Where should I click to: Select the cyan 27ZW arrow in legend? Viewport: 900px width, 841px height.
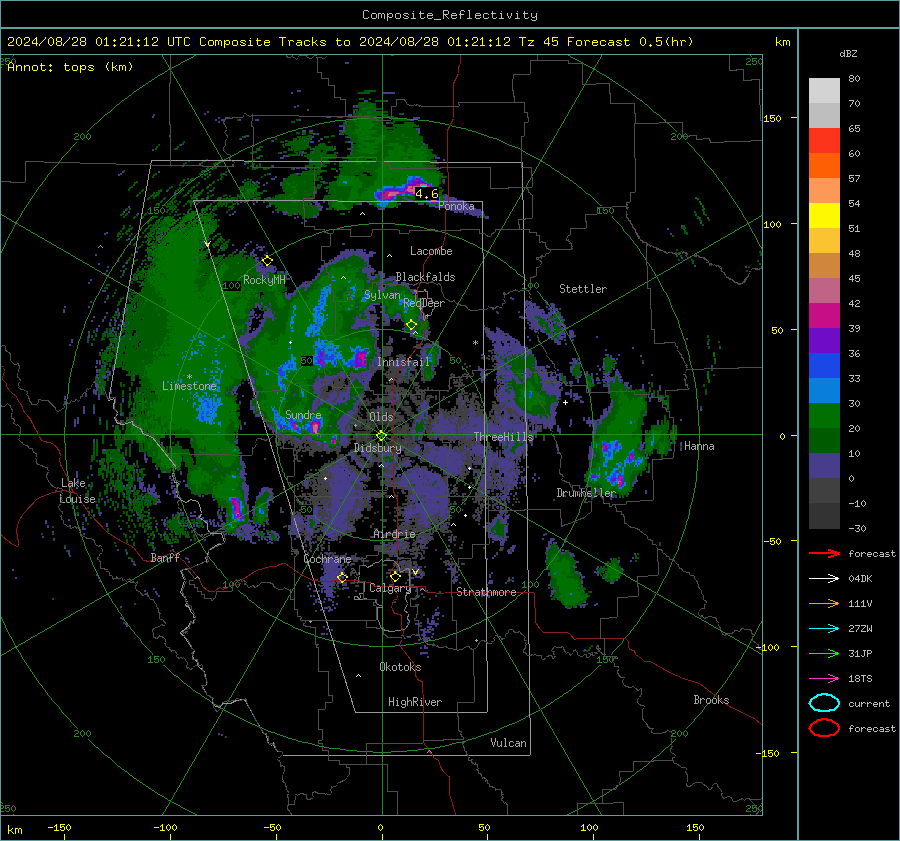coord(824,629)
